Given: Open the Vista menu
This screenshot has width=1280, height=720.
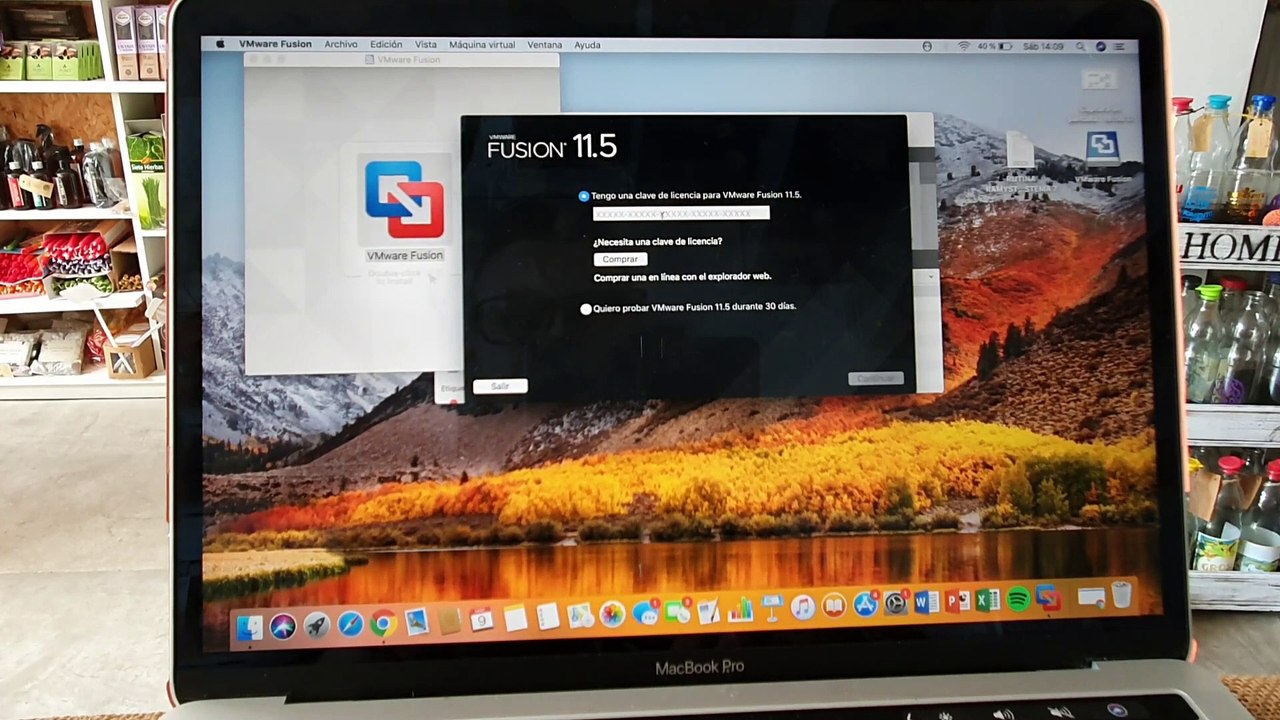Looking at the screenshot, I should coord(426,45).
